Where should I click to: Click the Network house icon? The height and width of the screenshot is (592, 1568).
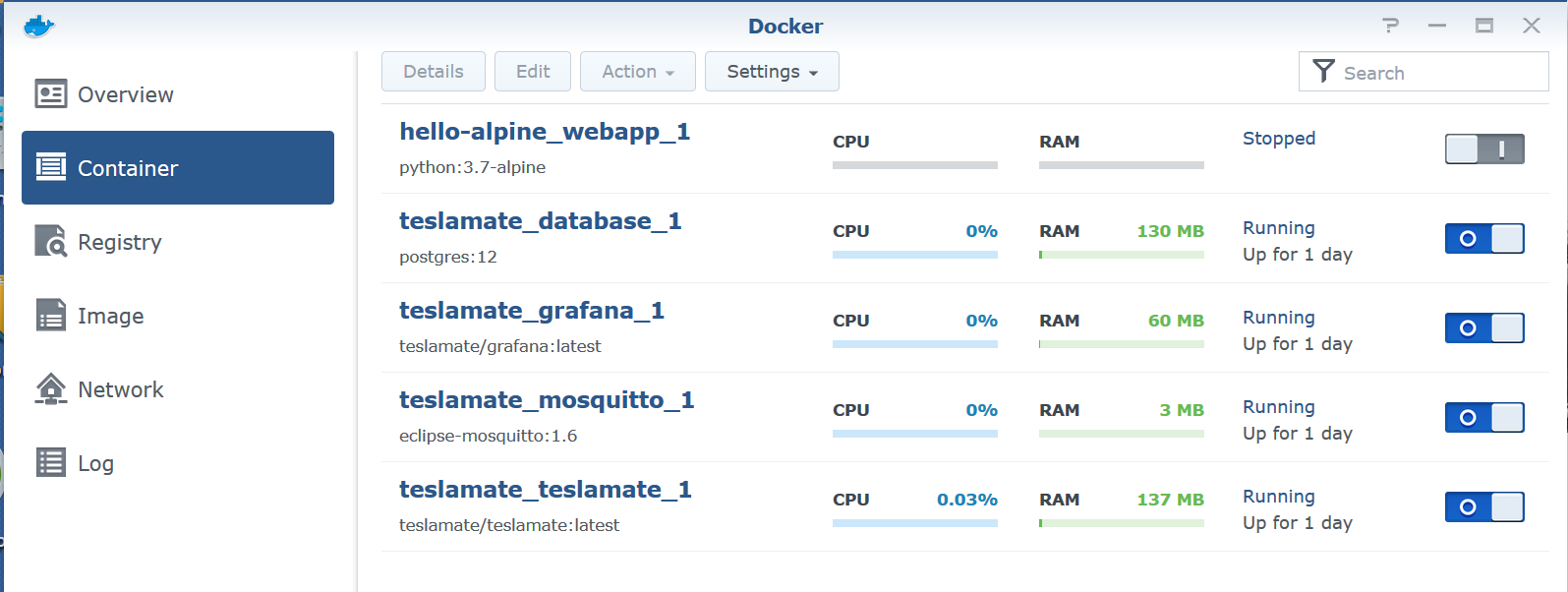pos(51,388)
